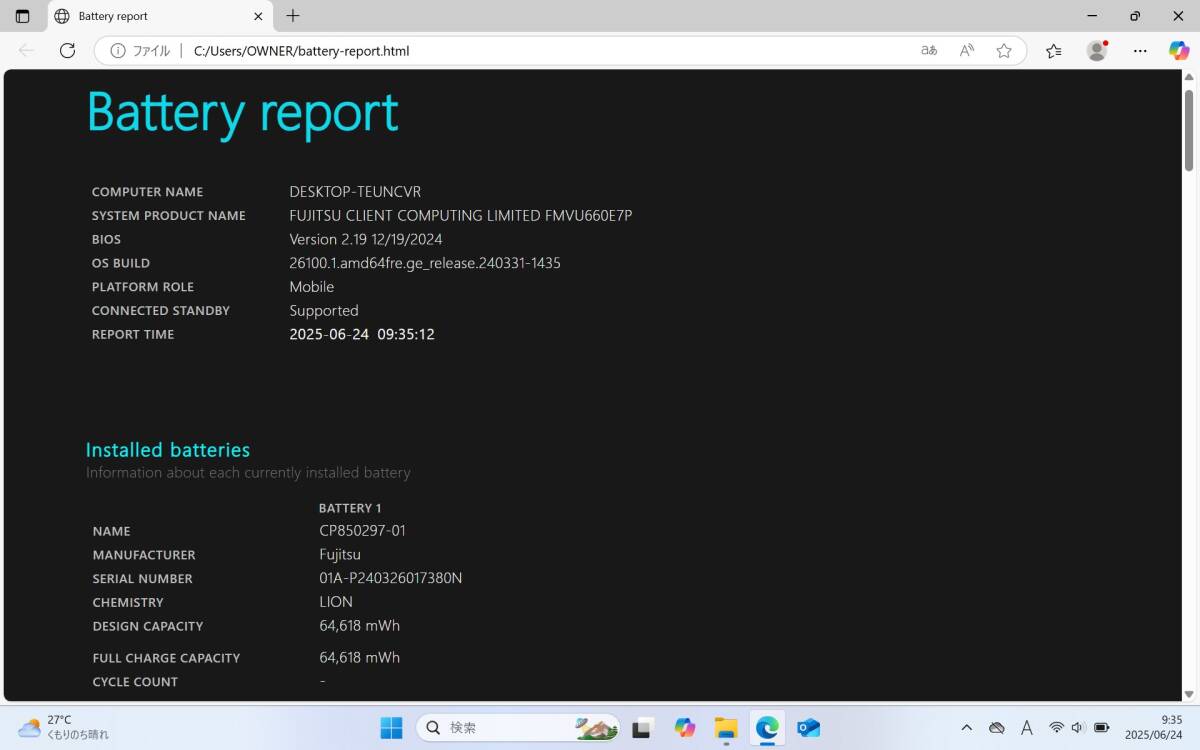Click report time 2025-06-24 09:35:12
This screenshot has height=750, width=1200.
coord(362,335)
